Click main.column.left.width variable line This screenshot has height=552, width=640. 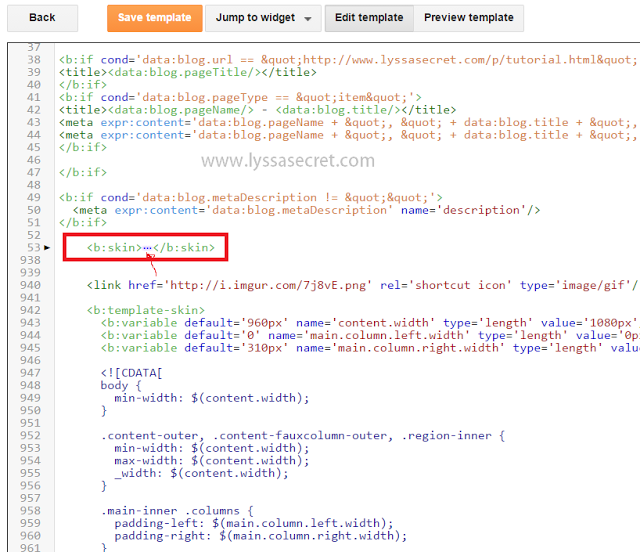369,336
